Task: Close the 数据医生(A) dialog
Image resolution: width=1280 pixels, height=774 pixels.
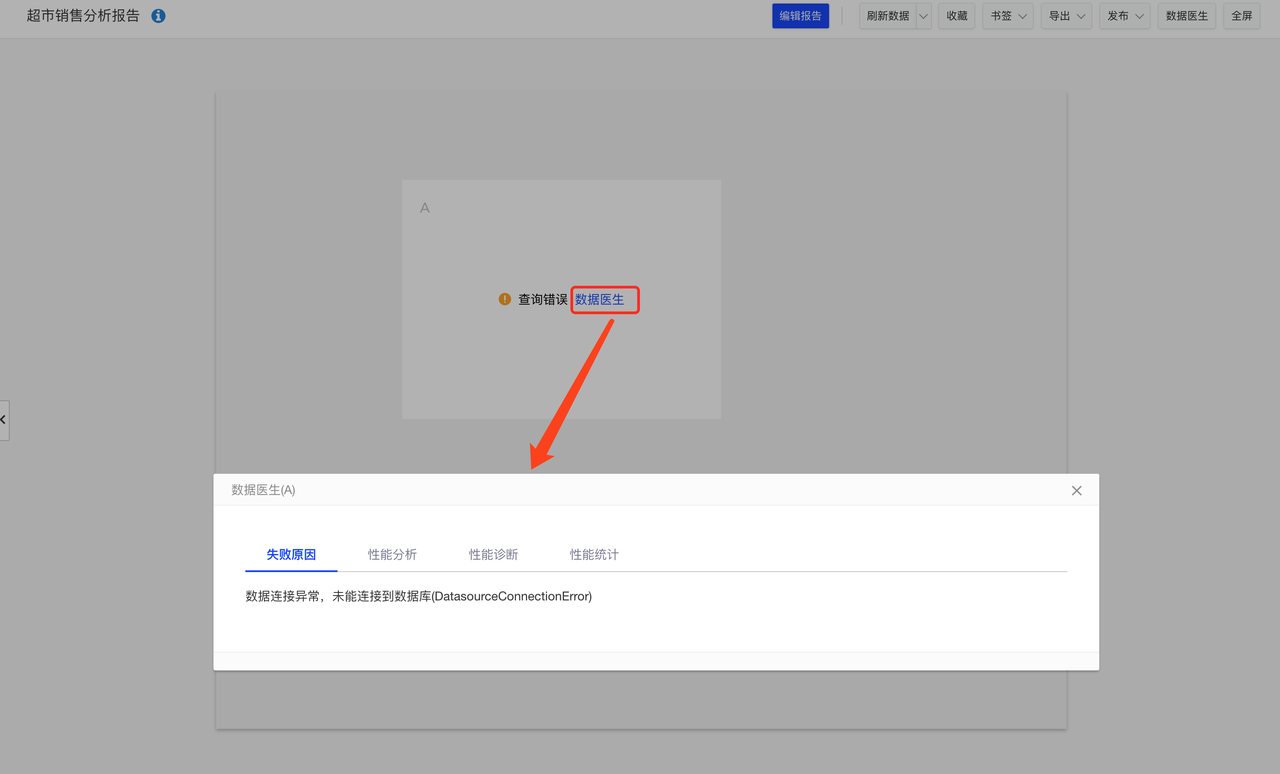Action: tap(1076, 490)
